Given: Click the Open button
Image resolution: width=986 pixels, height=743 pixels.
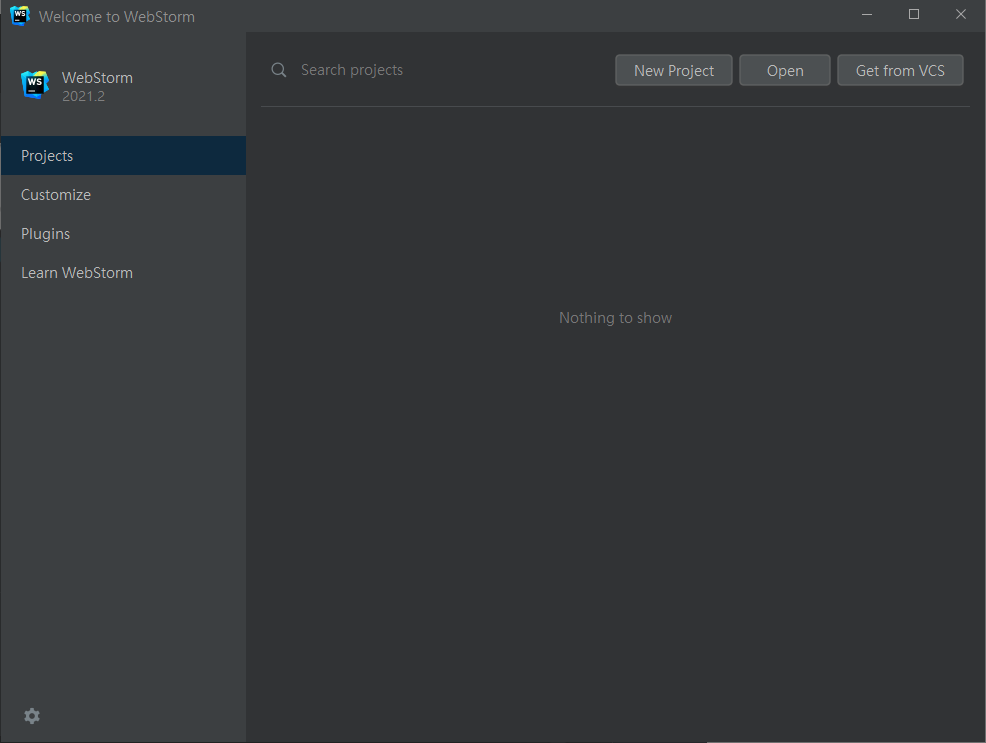Looking at the screenshot, I should [x=785, y=70].
